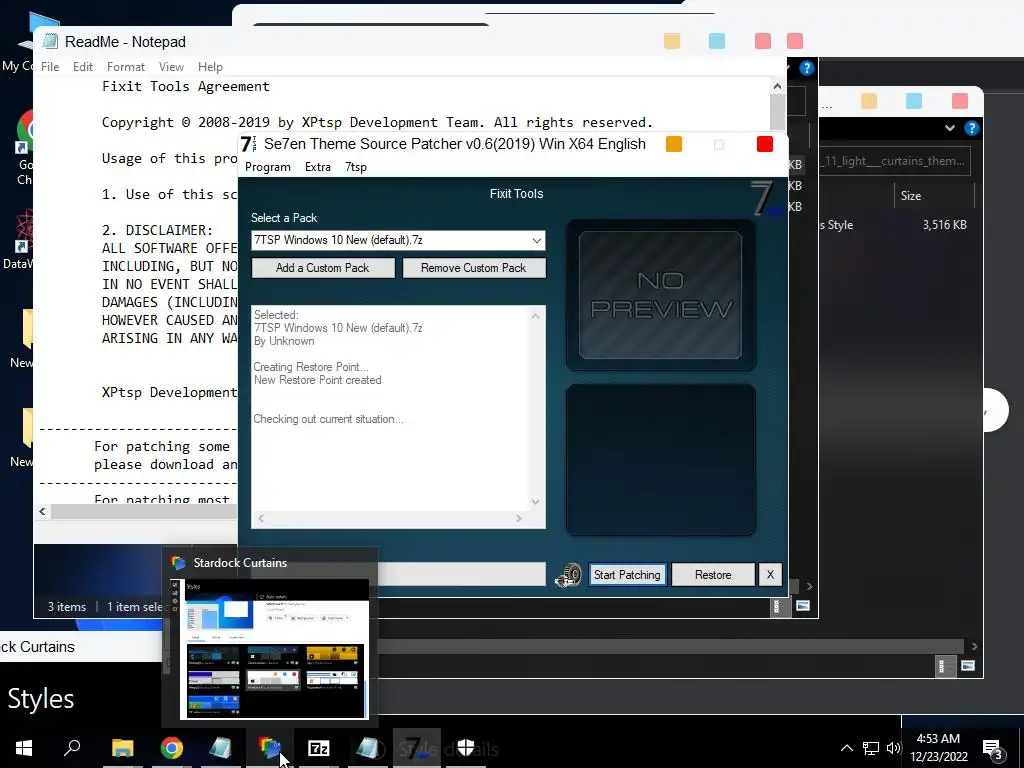
Task: Open Windows Security shield on the taskbar
Action: [x=466, y=747]
